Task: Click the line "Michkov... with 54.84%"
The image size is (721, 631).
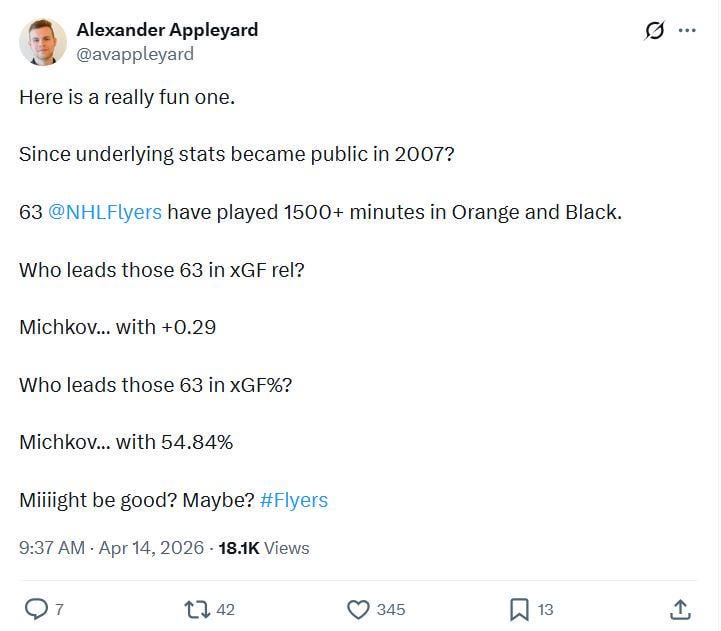Action: pos(126,442)
